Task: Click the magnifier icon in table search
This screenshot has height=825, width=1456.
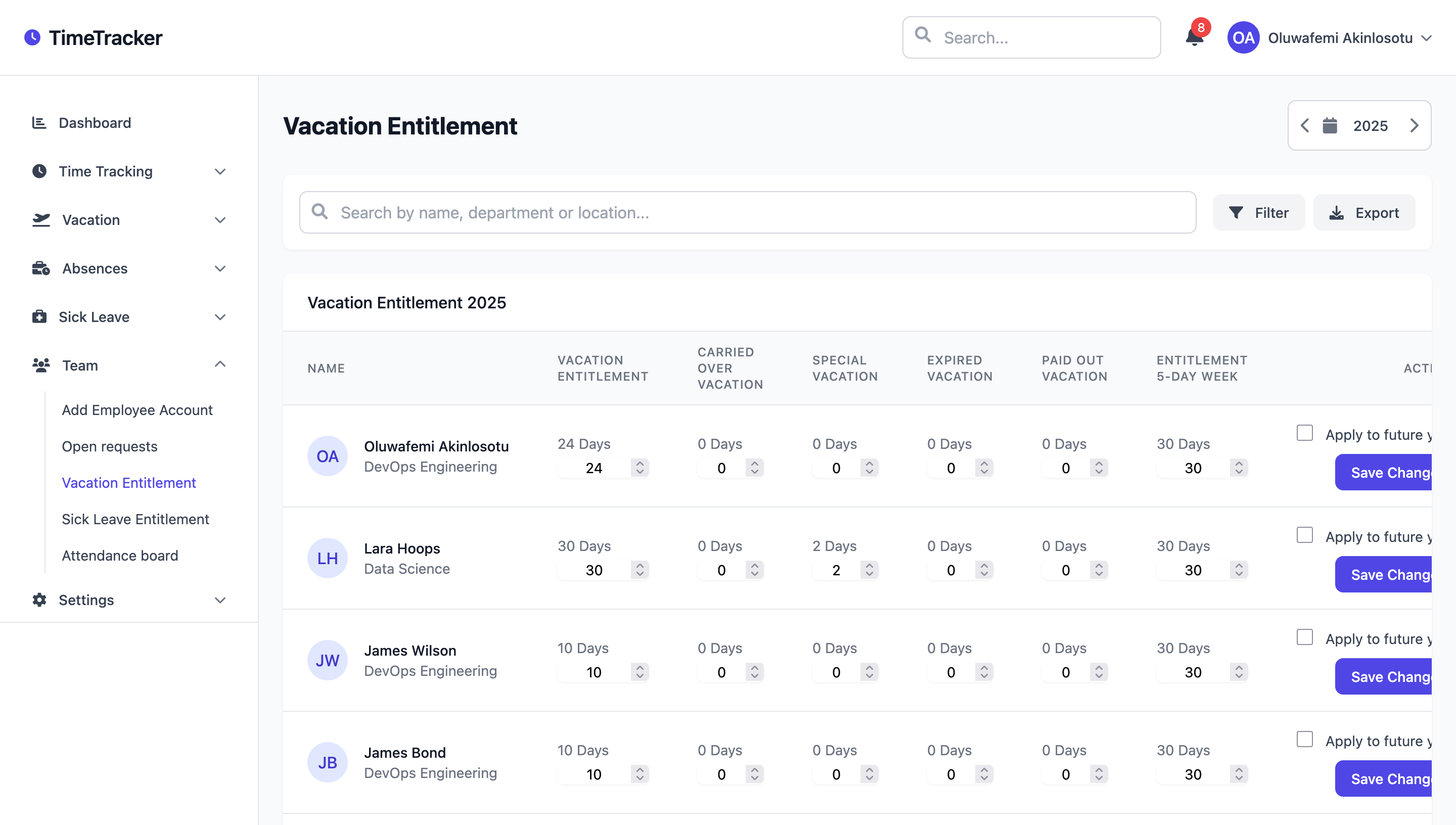Action: 320,211
